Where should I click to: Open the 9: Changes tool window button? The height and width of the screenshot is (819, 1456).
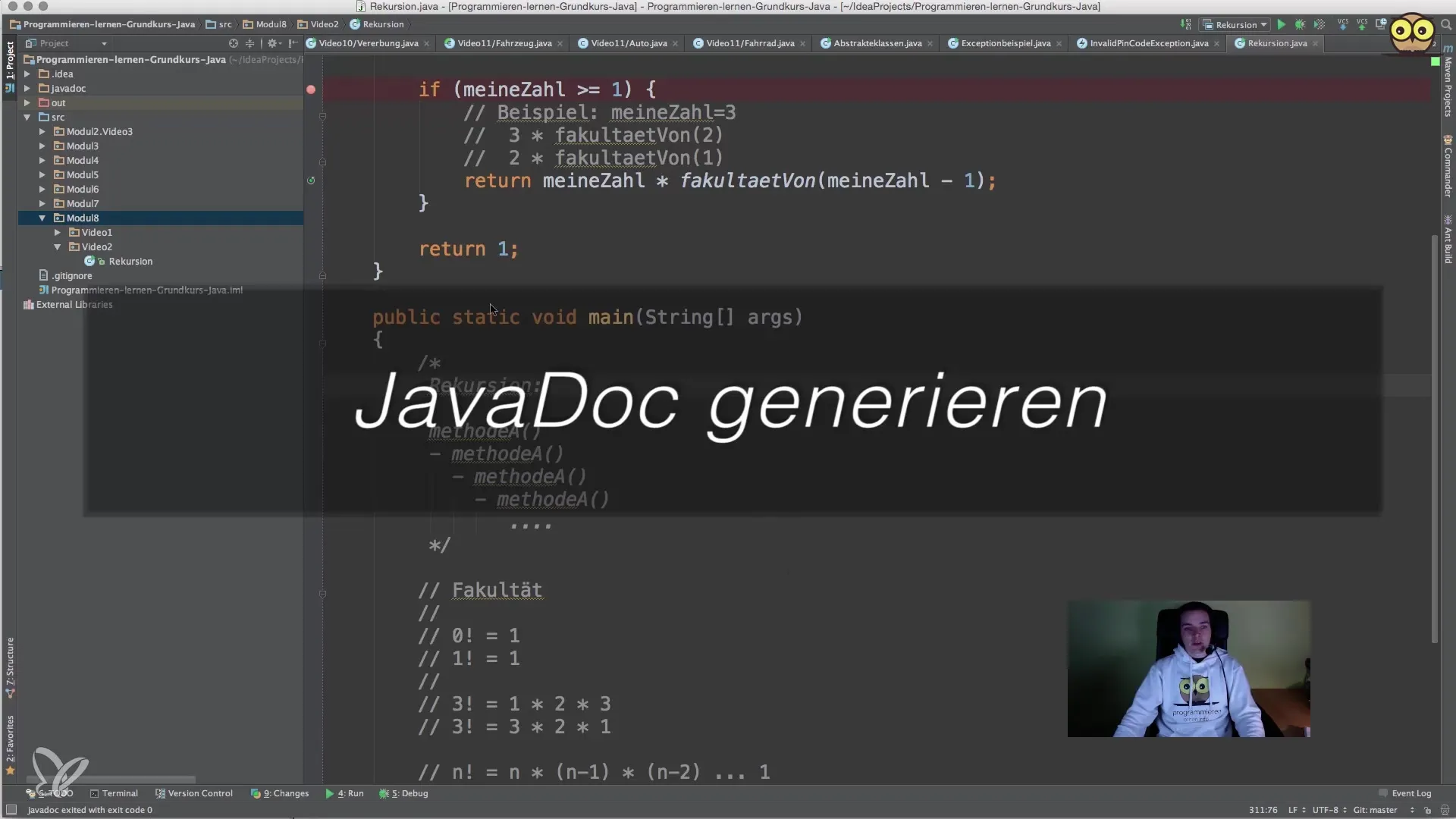click(x=280, y=793)
